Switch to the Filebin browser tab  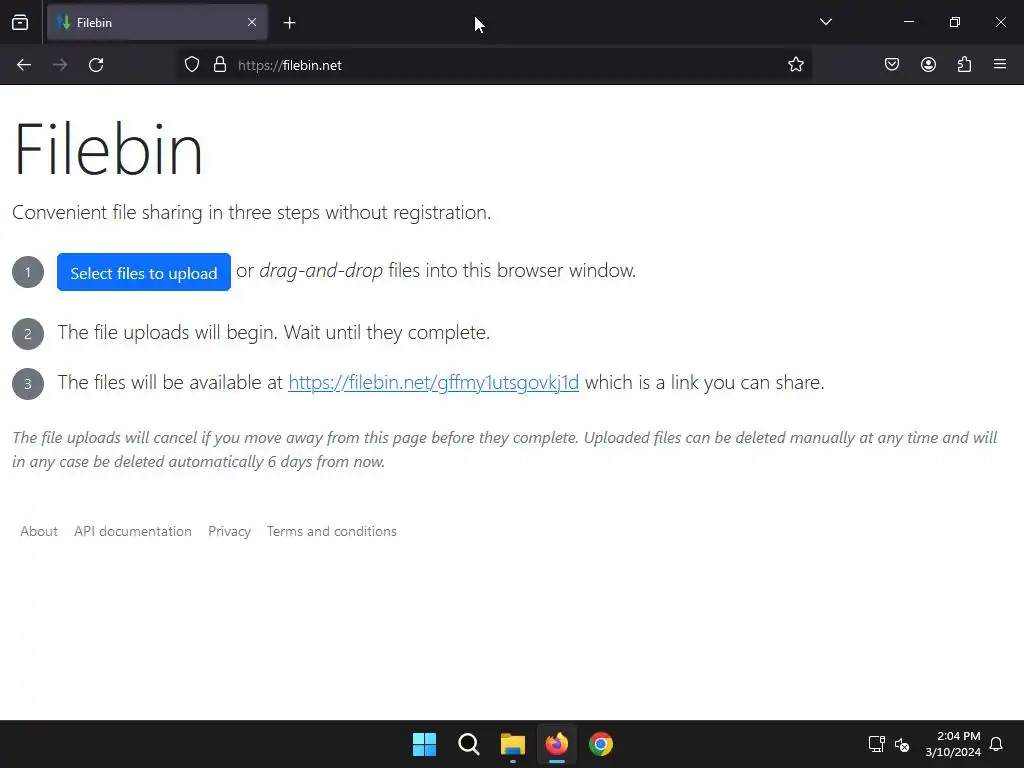[157, 22]
